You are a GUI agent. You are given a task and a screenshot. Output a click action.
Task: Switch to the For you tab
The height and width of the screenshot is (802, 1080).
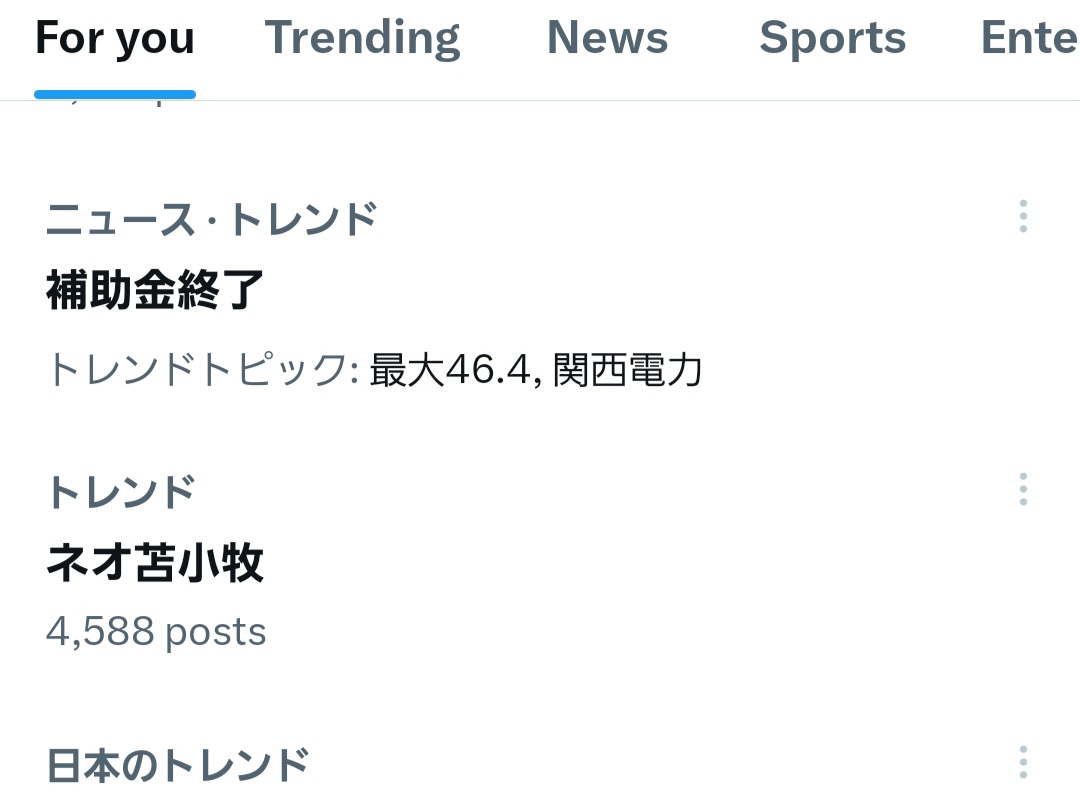[115, 40]
